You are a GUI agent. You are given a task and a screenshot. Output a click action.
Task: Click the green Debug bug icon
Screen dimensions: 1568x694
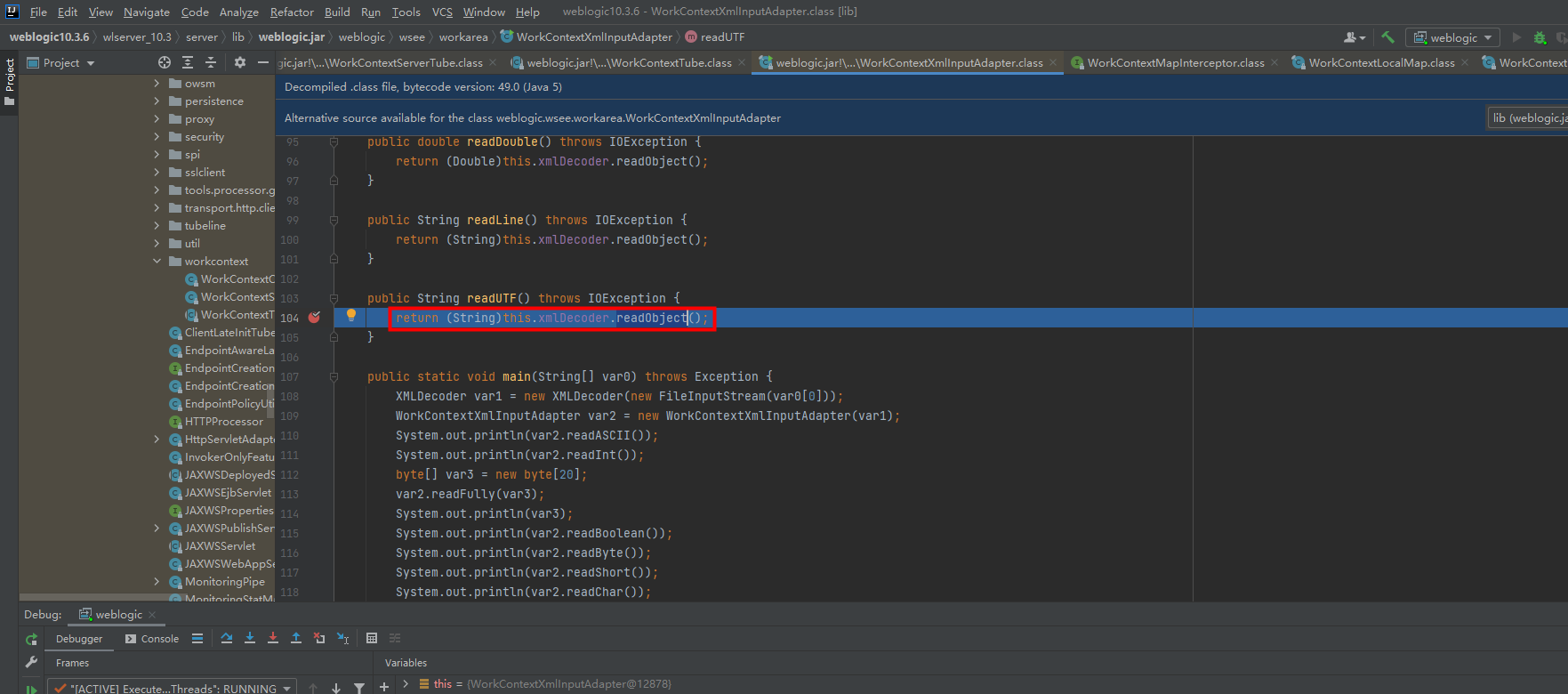click(x=1540, y=37)
